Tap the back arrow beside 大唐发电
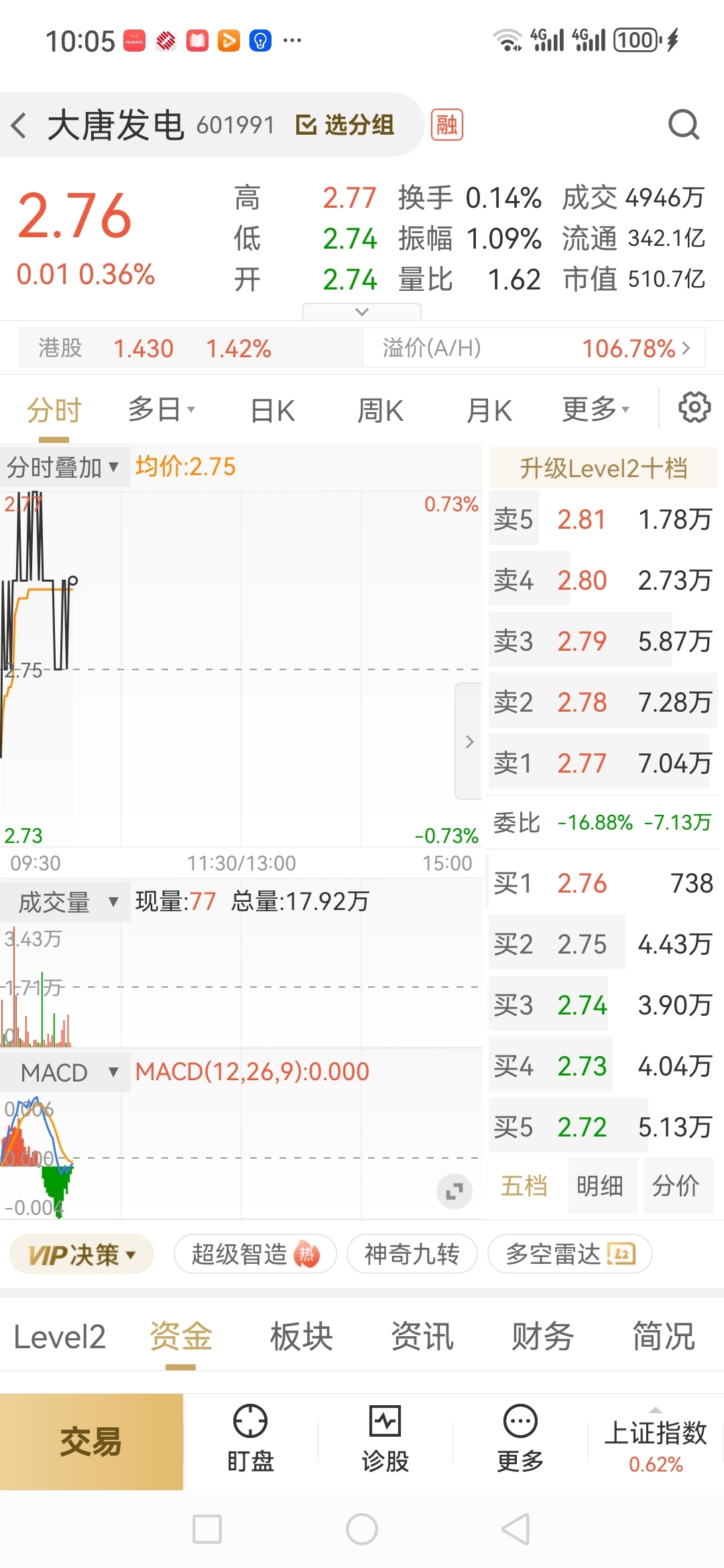724x1568 pixels. [x=19, y=125]
